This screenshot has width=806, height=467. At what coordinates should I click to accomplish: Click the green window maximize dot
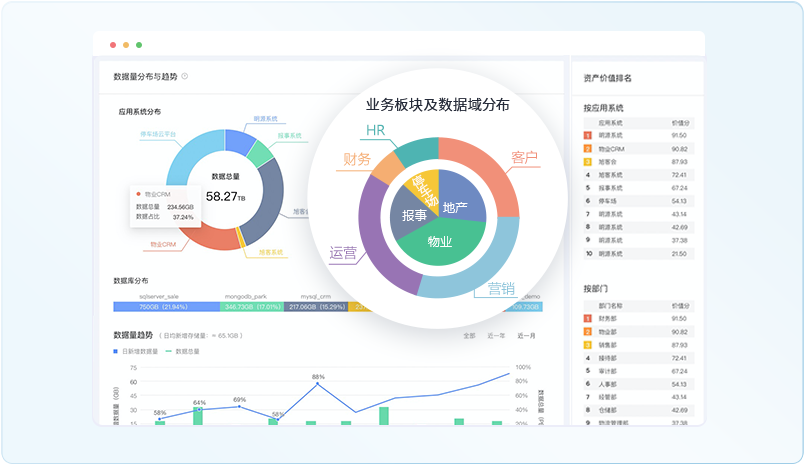[139, 45]
